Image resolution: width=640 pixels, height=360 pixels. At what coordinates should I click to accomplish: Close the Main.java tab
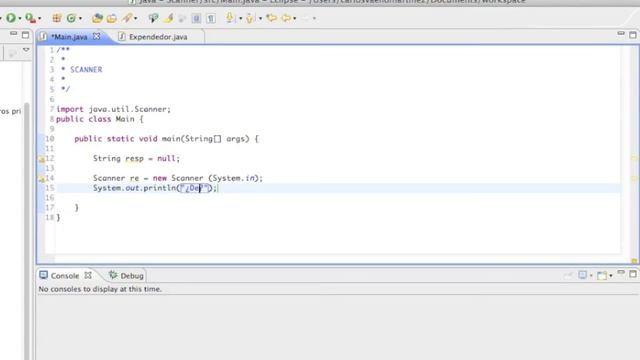[x=96, y=36]
